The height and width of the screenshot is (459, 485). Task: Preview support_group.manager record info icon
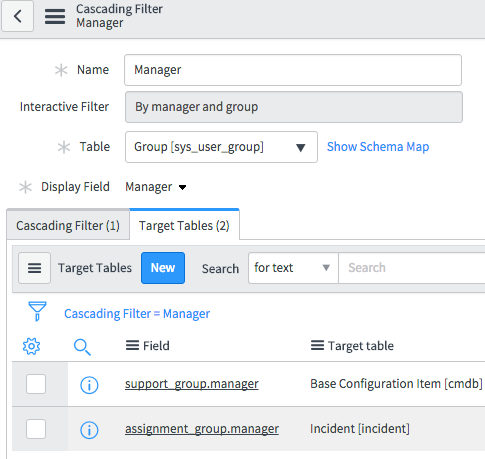89,385
